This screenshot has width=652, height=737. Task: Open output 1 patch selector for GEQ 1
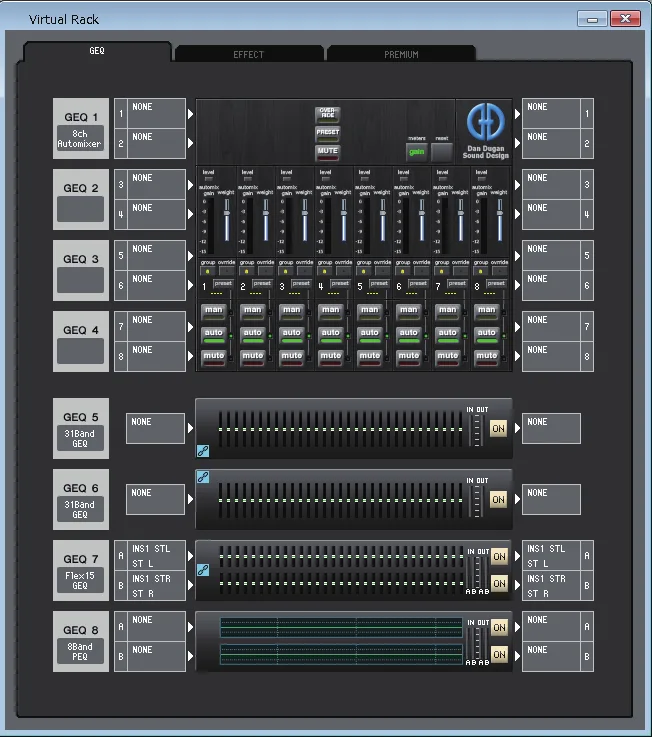(558, 113)
